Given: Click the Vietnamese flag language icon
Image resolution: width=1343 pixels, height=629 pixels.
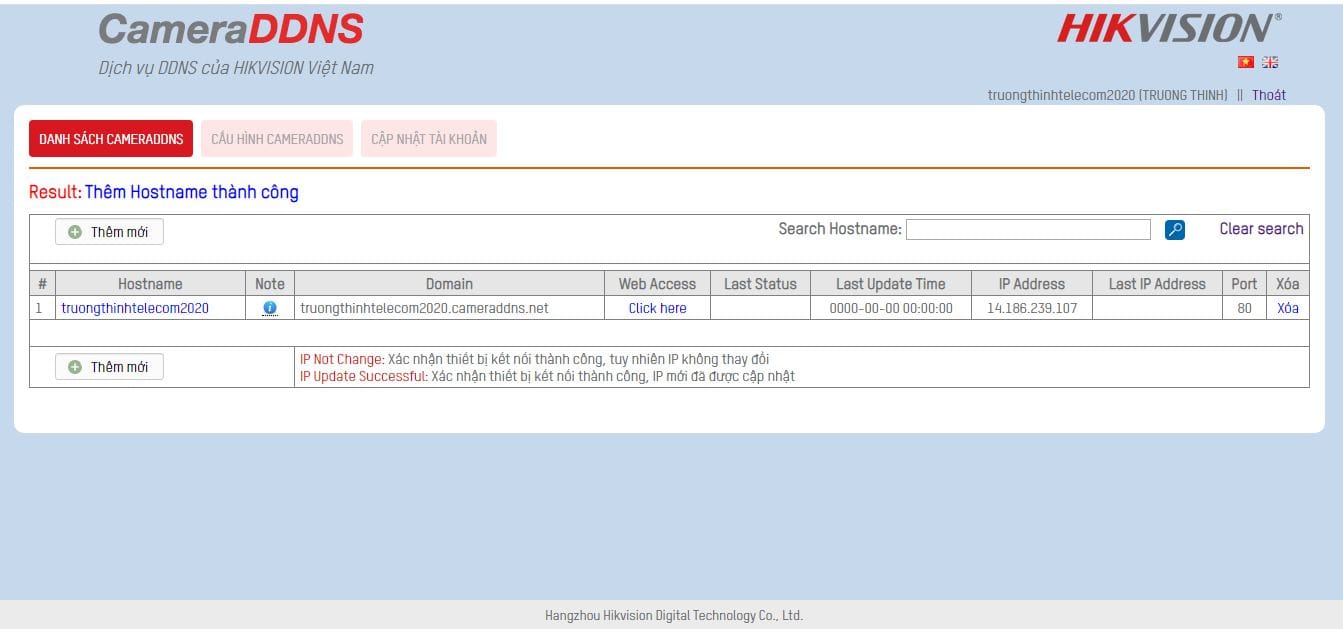Looking at the screenshot, I should [1245, 62].
